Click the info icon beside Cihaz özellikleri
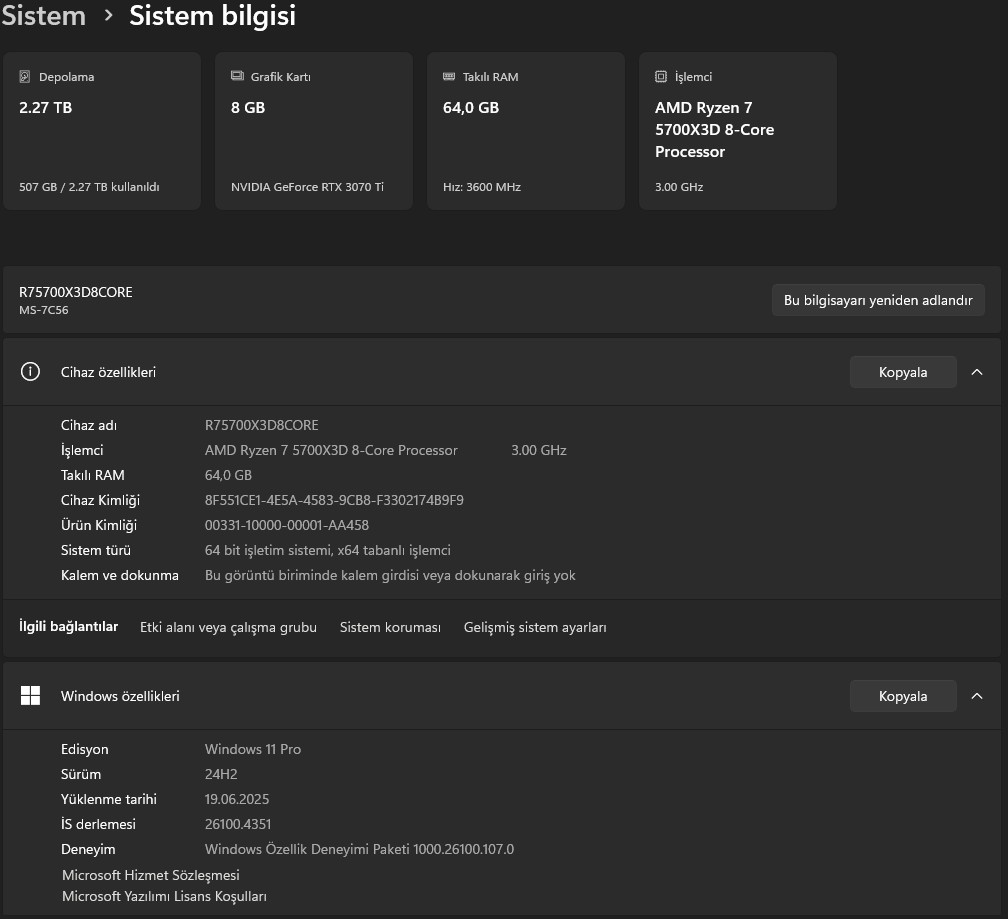The width and height of the screenshot is (1008, 919). 30,371
